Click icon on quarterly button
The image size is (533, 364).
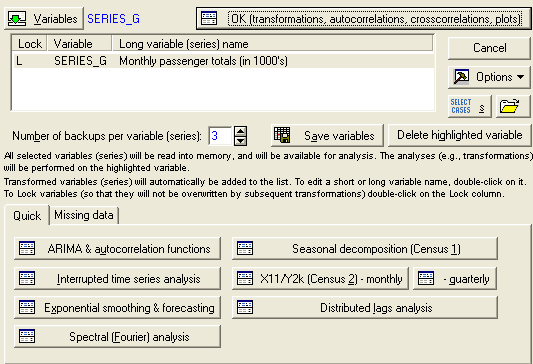click(426, 278)
